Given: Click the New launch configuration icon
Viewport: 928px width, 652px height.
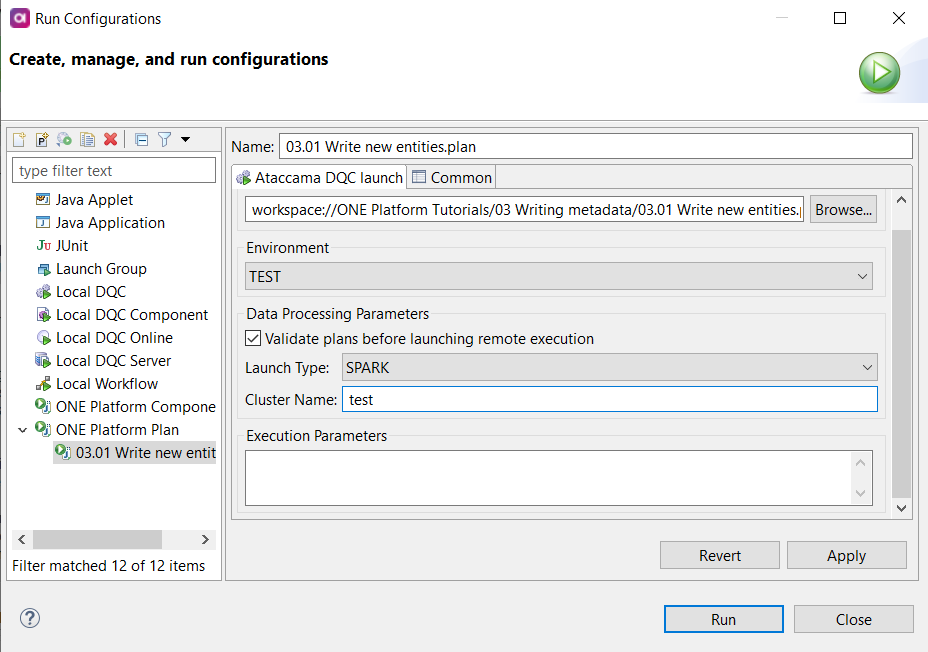Looking at the screenshot, I should (x=19, y=140).
